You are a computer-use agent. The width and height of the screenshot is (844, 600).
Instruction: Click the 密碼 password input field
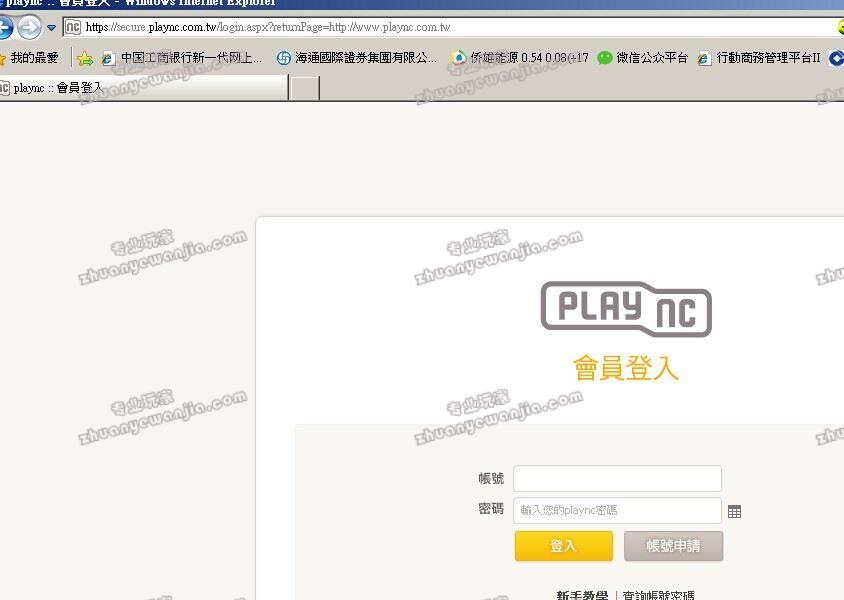617,510
